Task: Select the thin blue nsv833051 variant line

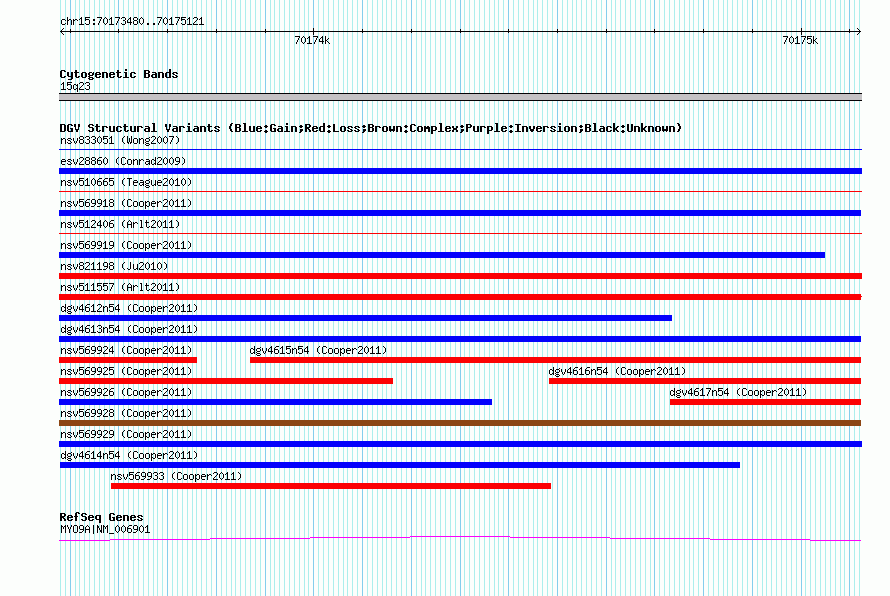Action: pos(460,150)
